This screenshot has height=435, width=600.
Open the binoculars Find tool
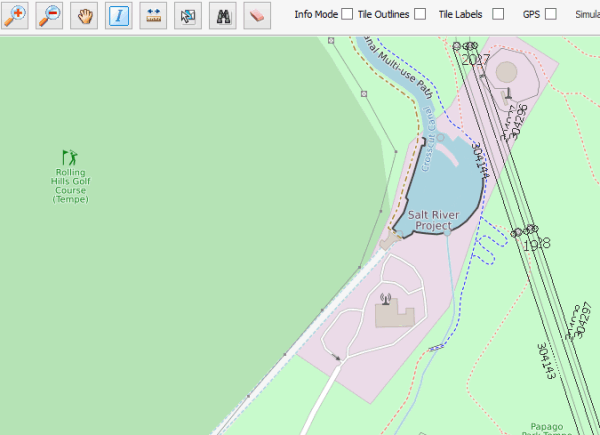(x=223, y=15)
